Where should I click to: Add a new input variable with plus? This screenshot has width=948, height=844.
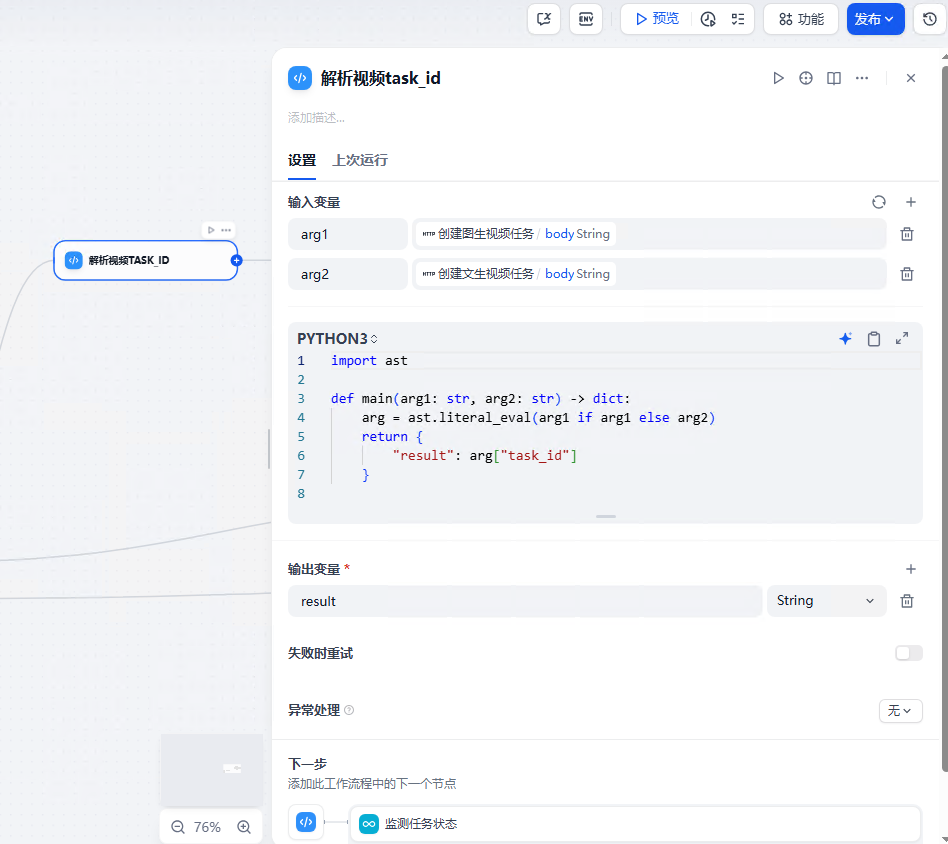coord(911,202)
